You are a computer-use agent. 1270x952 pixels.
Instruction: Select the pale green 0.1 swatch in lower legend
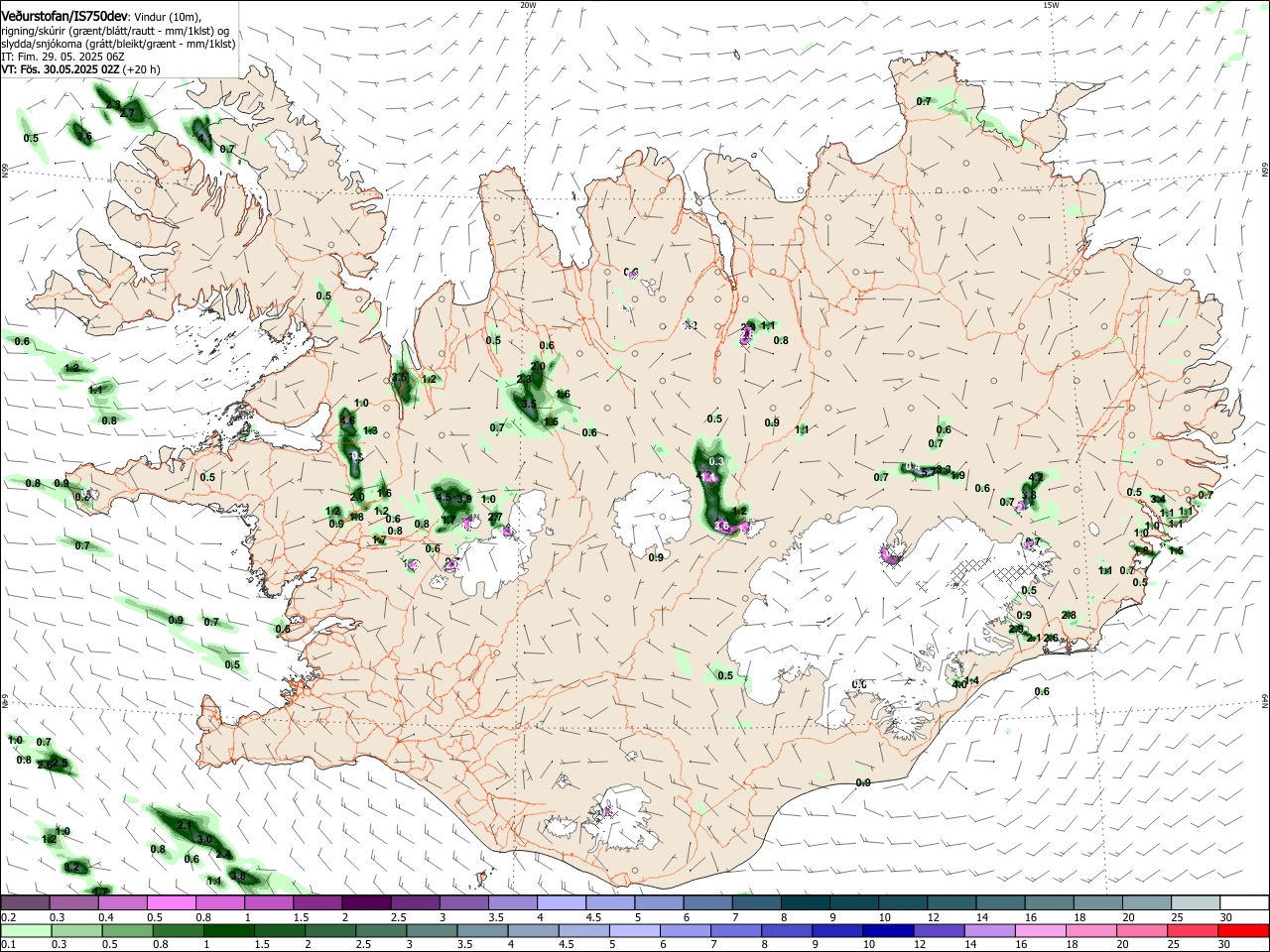[x=25, y=931]
